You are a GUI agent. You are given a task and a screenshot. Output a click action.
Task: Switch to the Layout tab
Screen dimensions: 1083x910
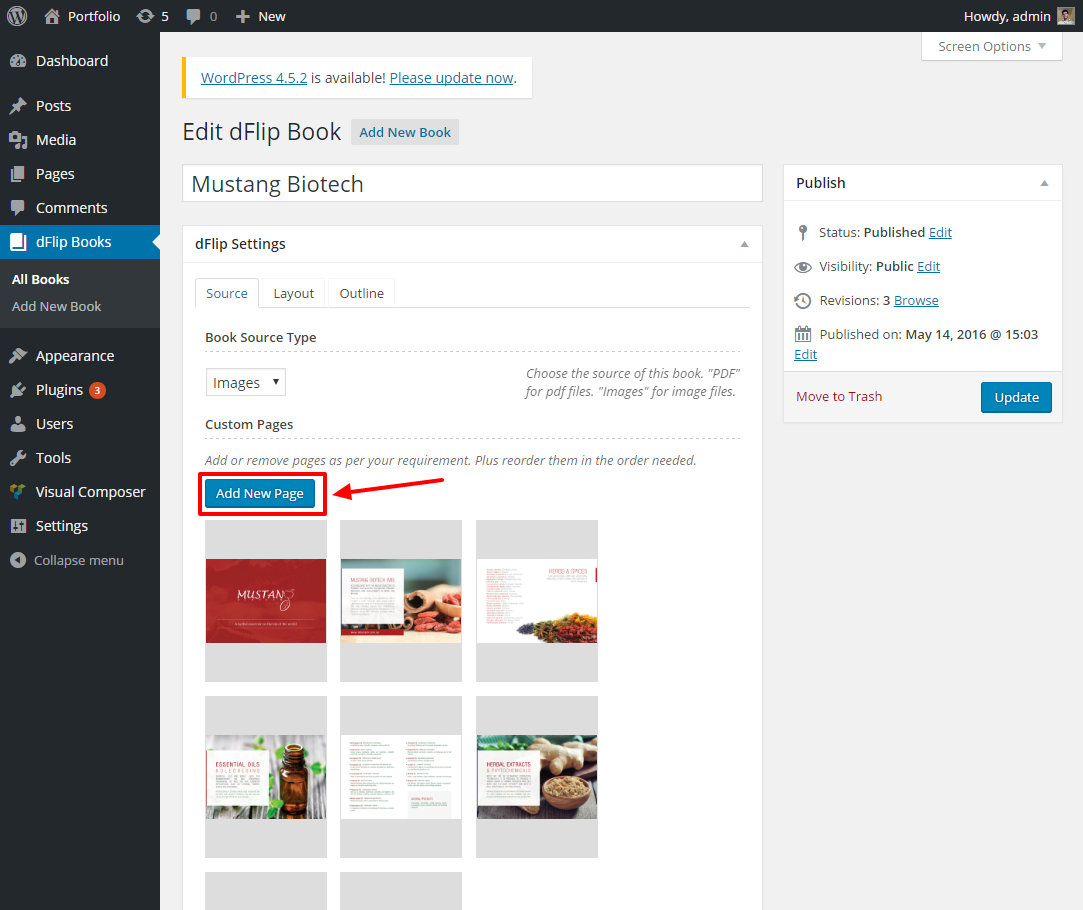[x=293, y=293]
